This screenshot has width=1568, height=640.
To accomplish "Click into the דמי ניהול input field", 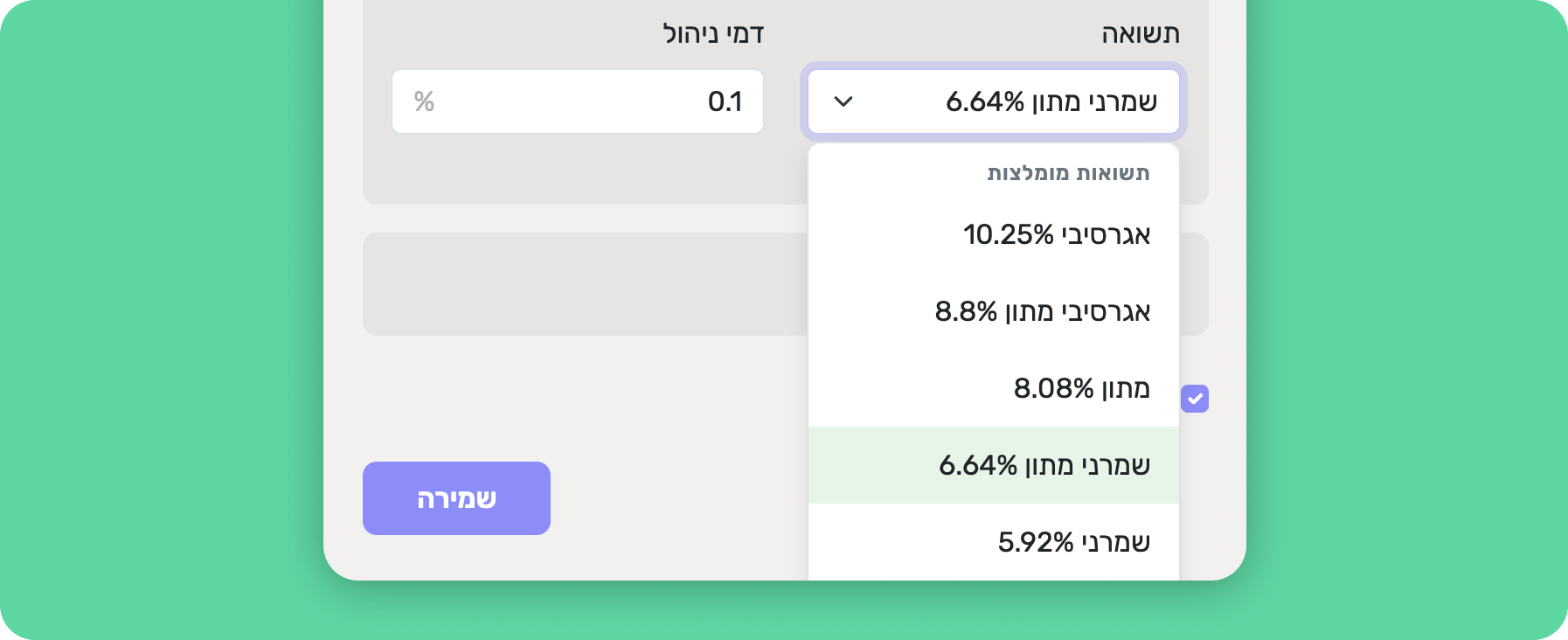I will [577, 101].
